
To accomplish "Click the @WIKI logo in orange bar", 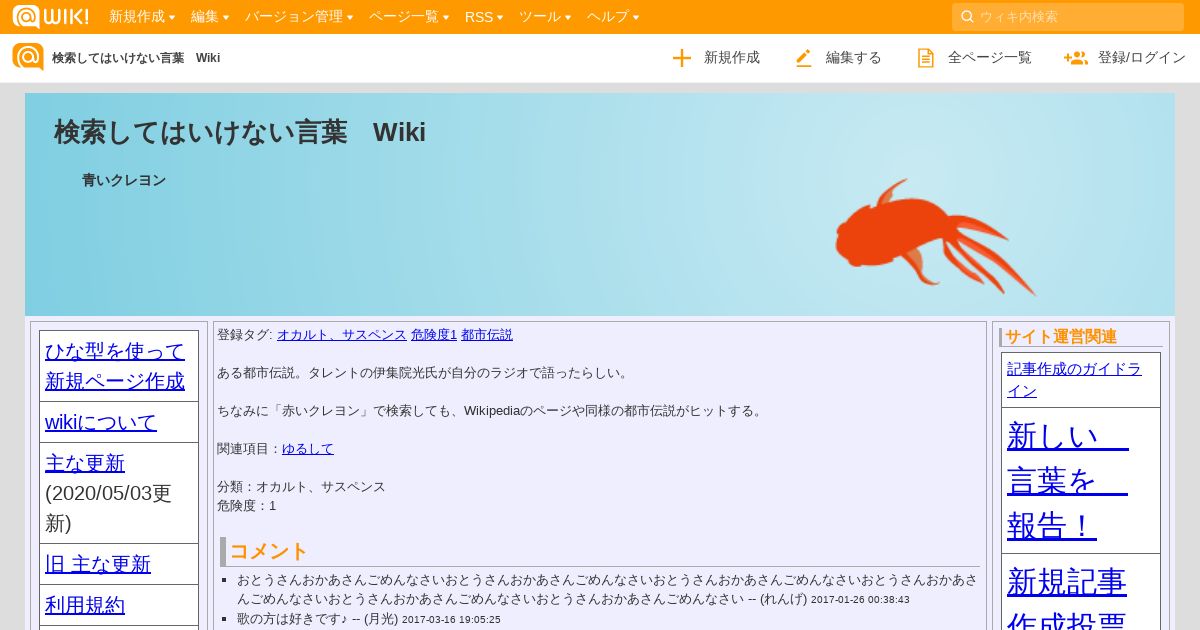I will pos(50,16).
